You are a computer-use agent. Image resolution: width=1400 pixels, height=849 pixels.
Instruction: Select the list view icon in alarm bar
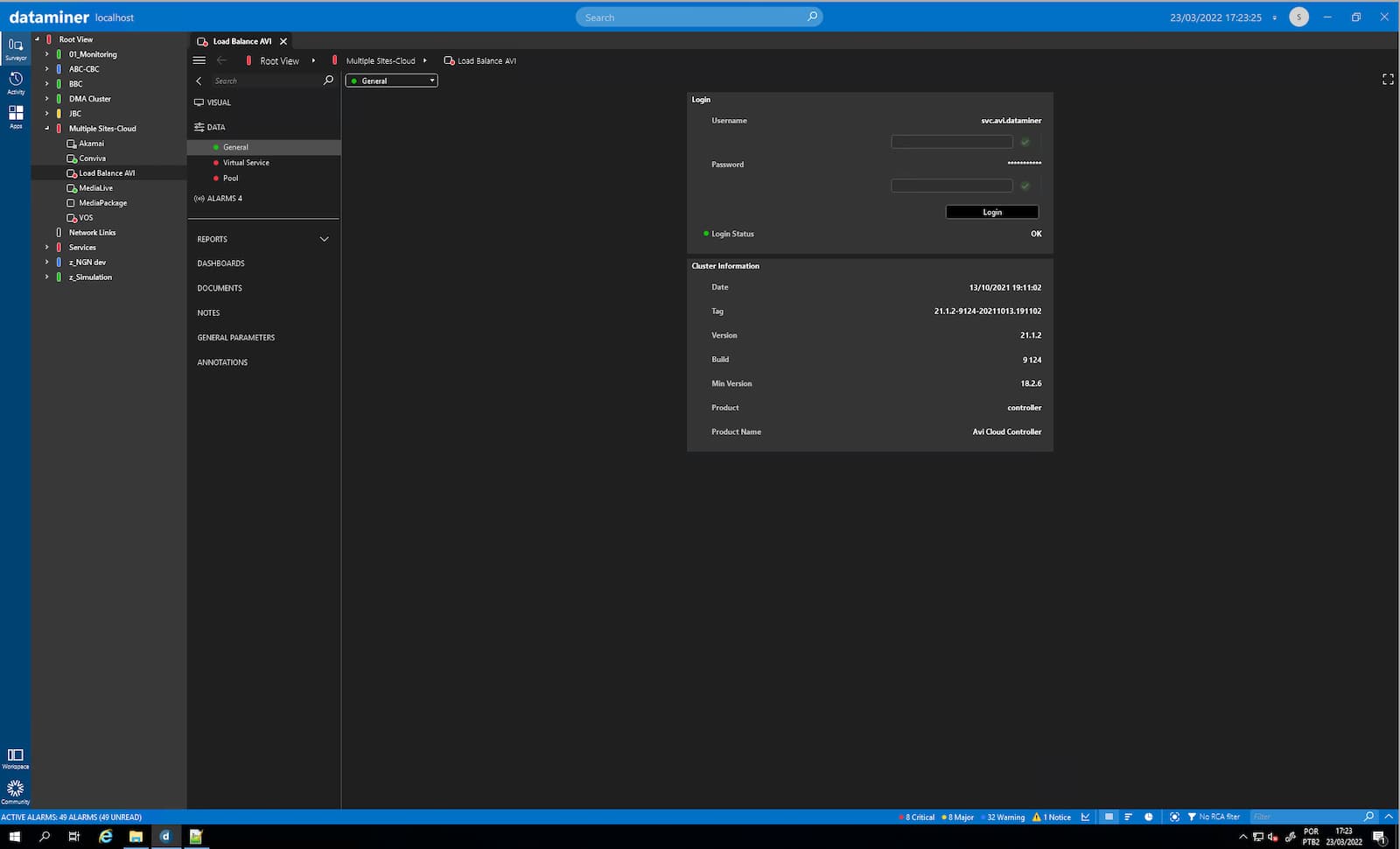pos(1128,817)
